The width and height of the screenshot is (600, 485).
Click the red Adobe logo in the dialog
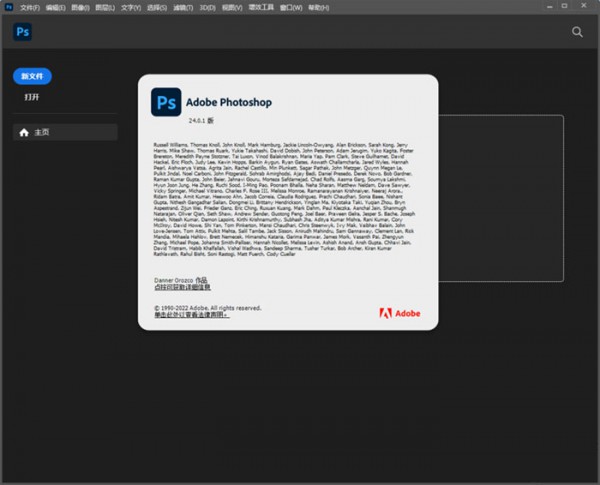[x=399, y=313]
